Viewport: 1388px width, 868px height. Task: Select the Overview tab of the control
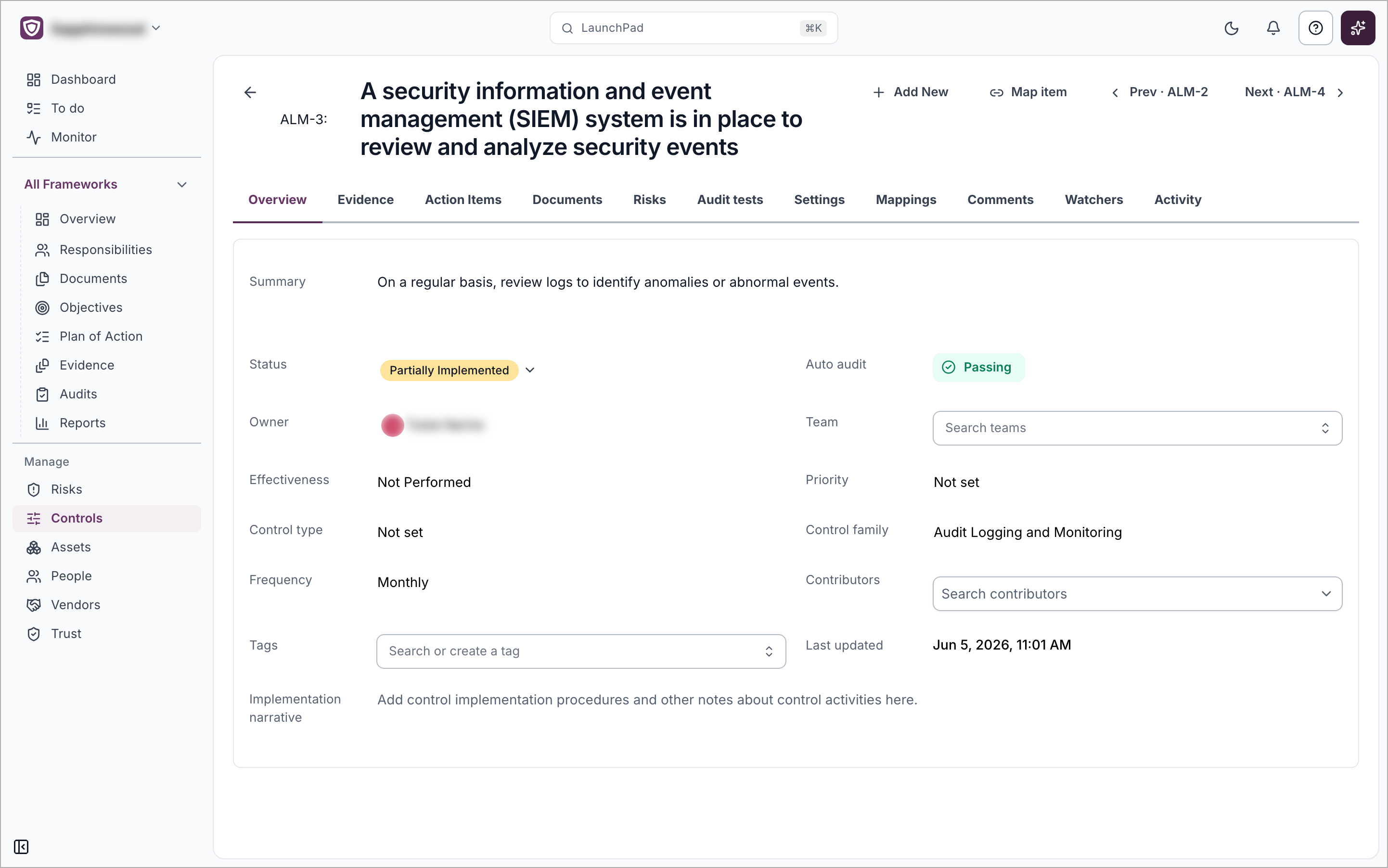[x=277, y=200]
